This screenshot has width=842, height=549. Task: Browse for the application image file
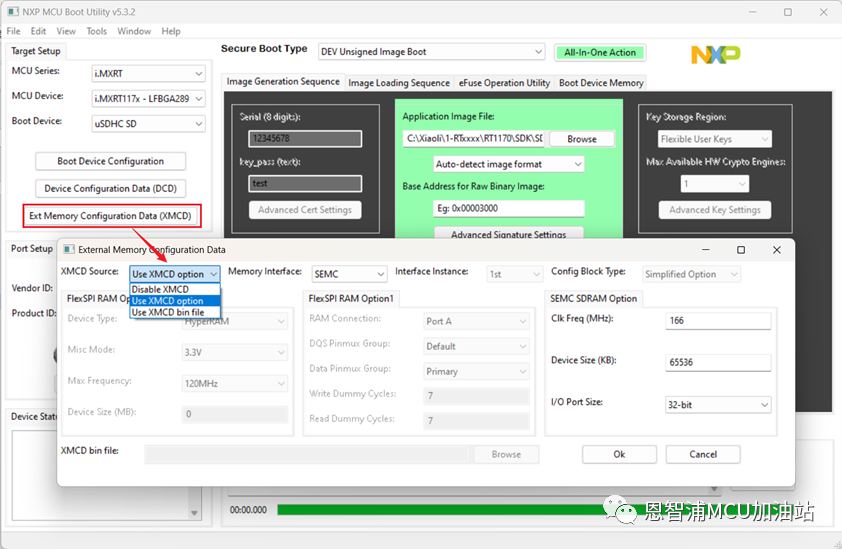click(x=582, y=139)
